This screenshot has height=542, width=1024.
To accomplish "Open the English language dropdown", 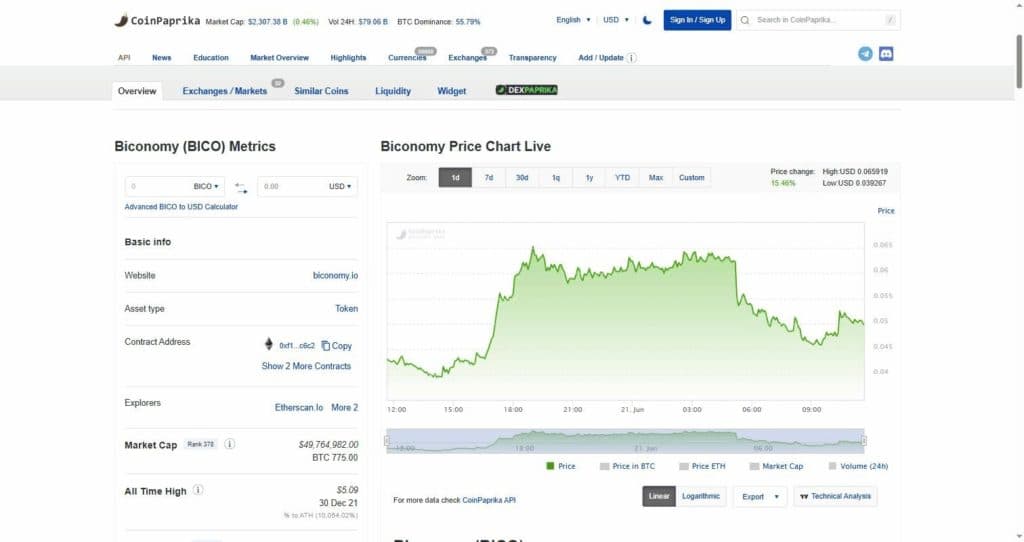I will tap(573, 20).
